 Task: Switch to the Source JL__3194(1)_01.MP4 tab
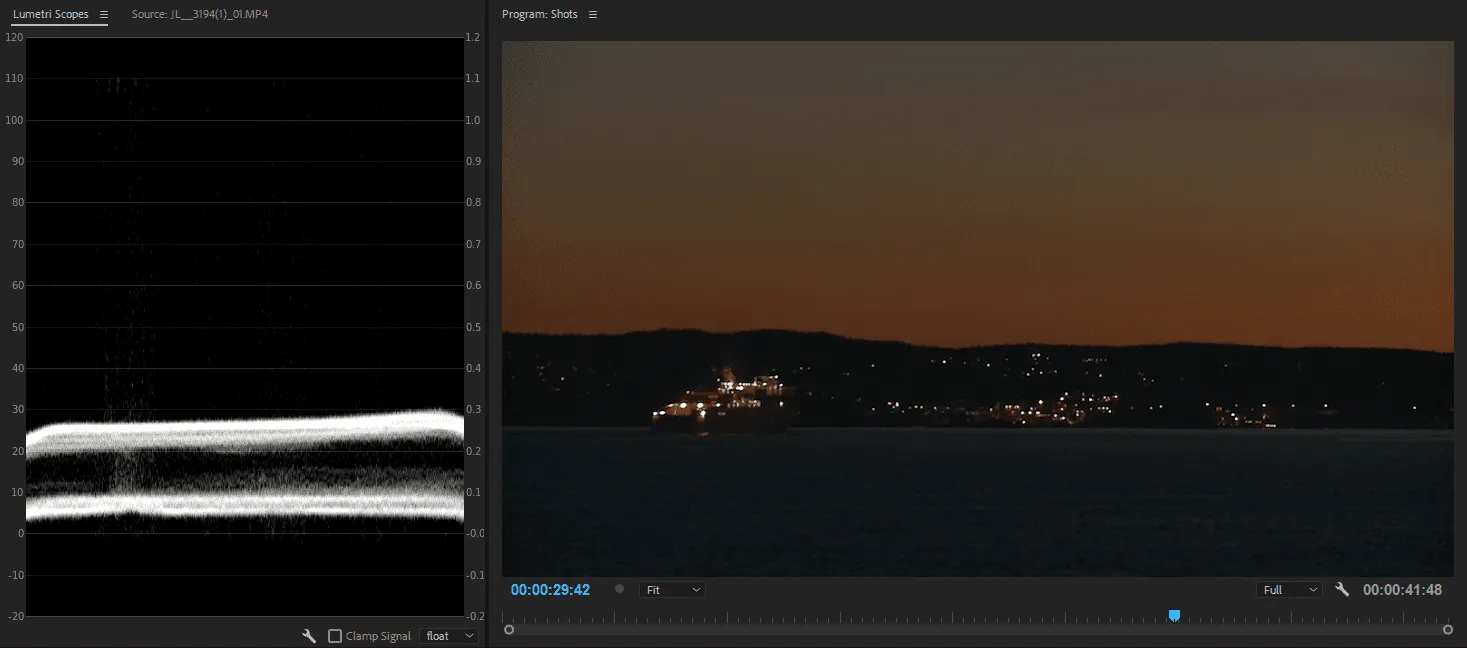[199, 15]
